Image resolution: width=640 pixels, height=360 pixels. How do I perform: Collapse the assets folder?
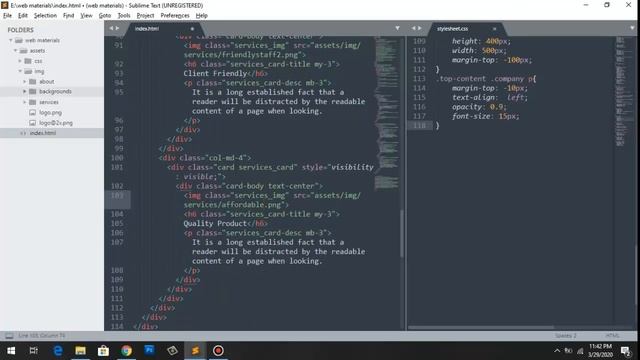(16, 51)
